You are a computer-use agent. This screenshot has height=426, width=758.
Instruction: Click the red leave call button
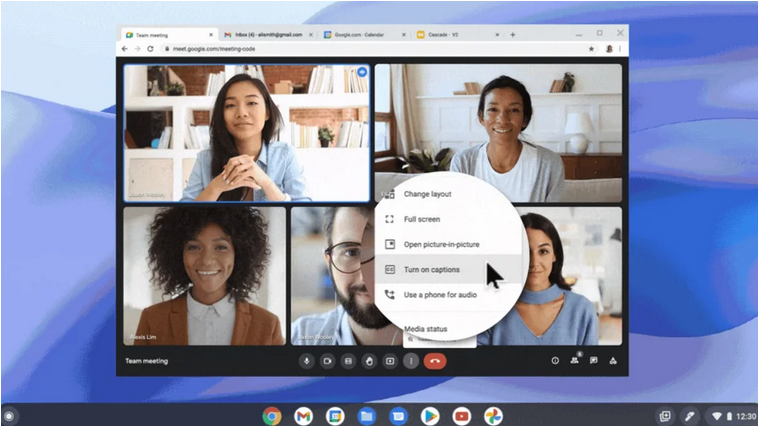435,361
